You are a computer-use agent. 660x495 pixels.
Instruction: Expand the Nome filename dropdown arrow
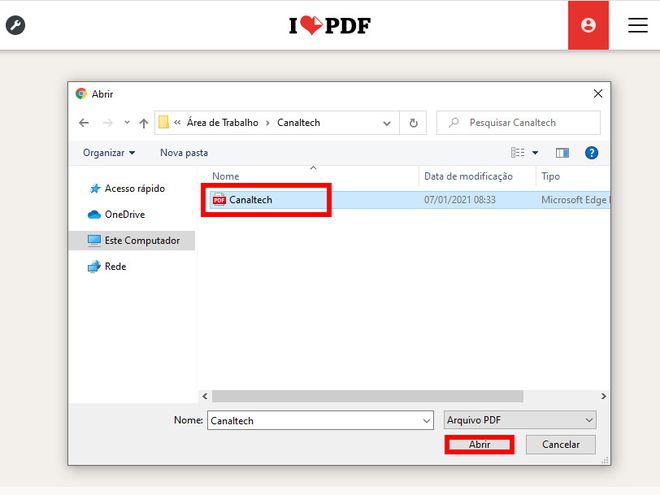426,420
